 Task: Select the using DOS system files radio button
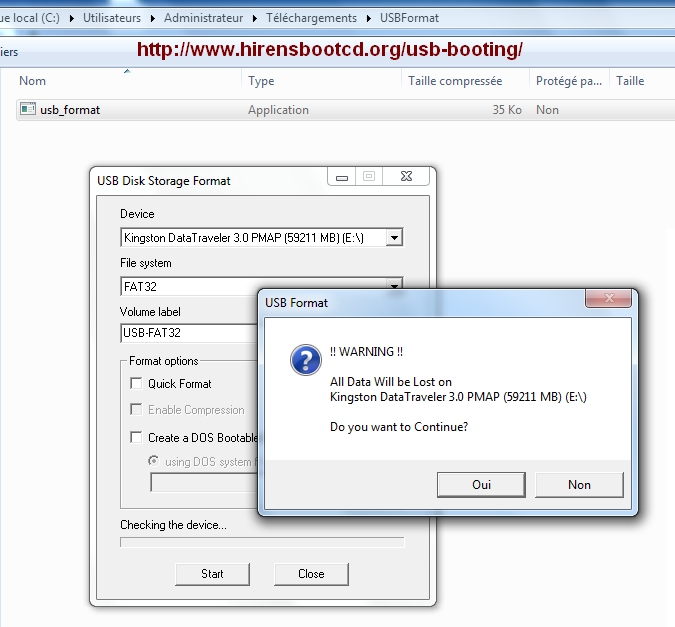click(154, 461)
